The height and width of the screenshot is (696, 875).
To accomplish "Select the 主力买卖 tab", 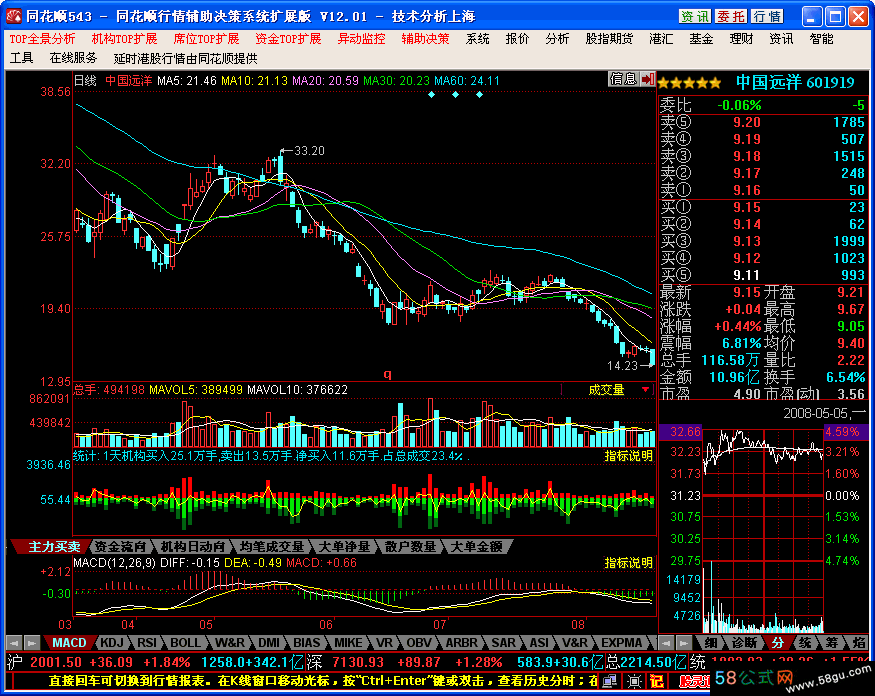I will 54,547.
